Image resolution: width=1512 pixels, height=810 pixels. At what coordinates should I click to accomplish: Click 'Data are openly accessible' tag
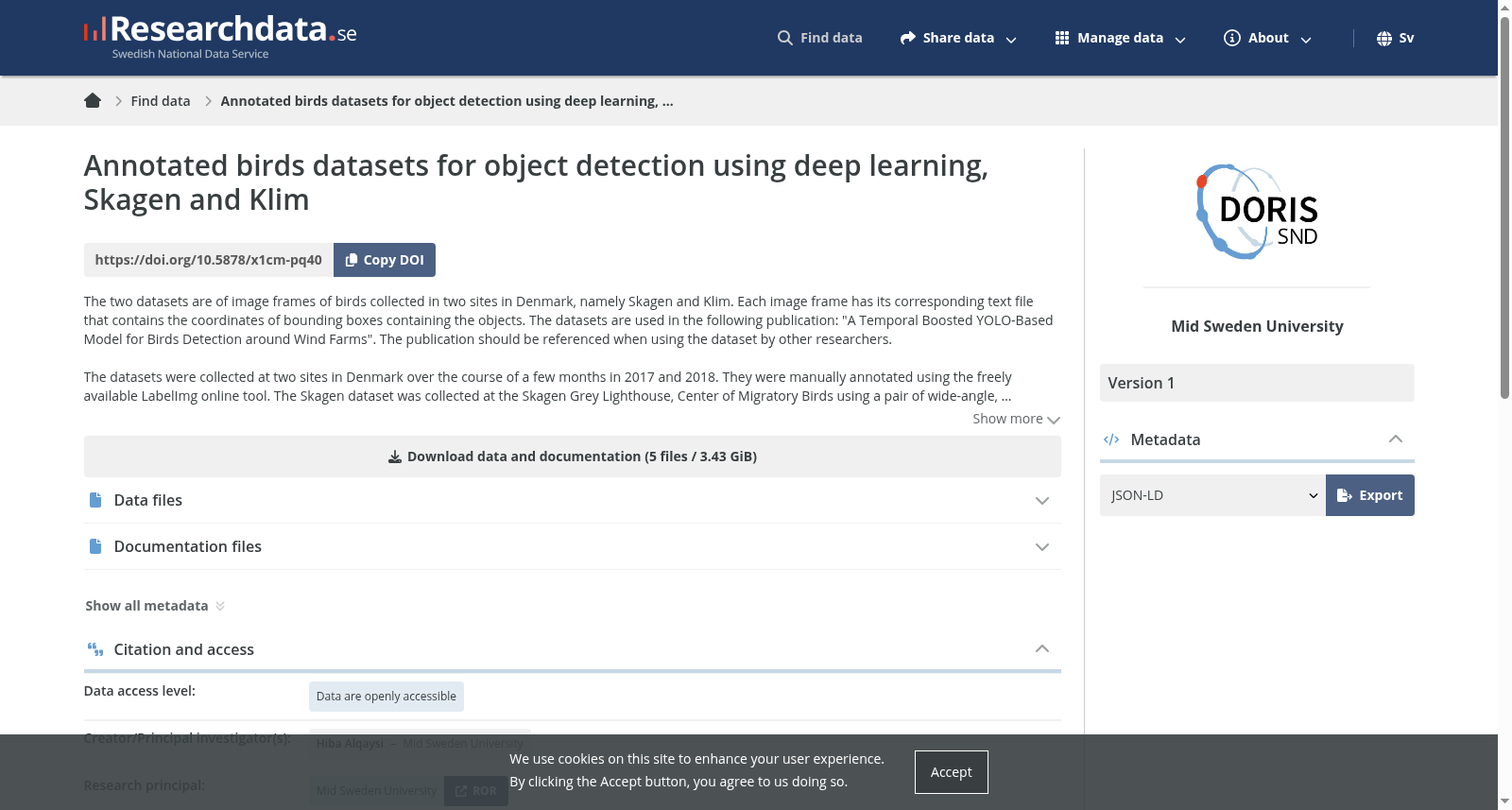coord(386,697)
